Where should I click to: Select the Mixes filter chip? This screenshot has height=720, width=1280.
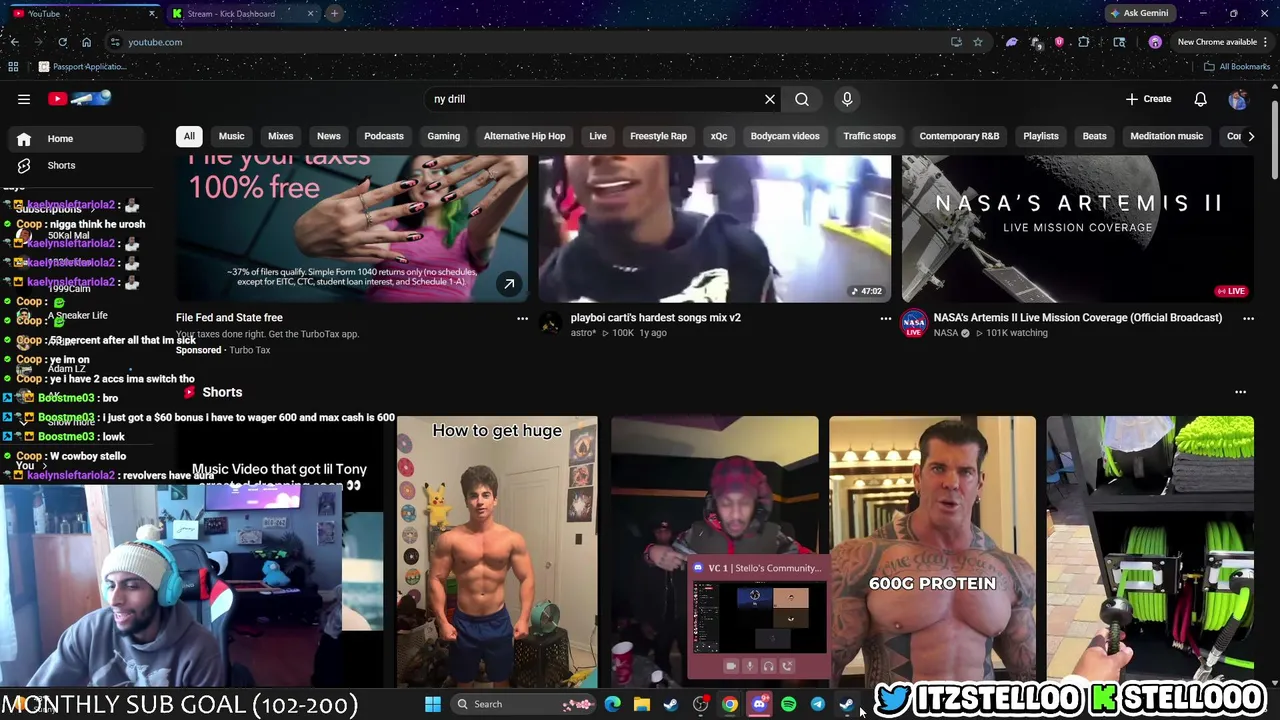[281, 136]
